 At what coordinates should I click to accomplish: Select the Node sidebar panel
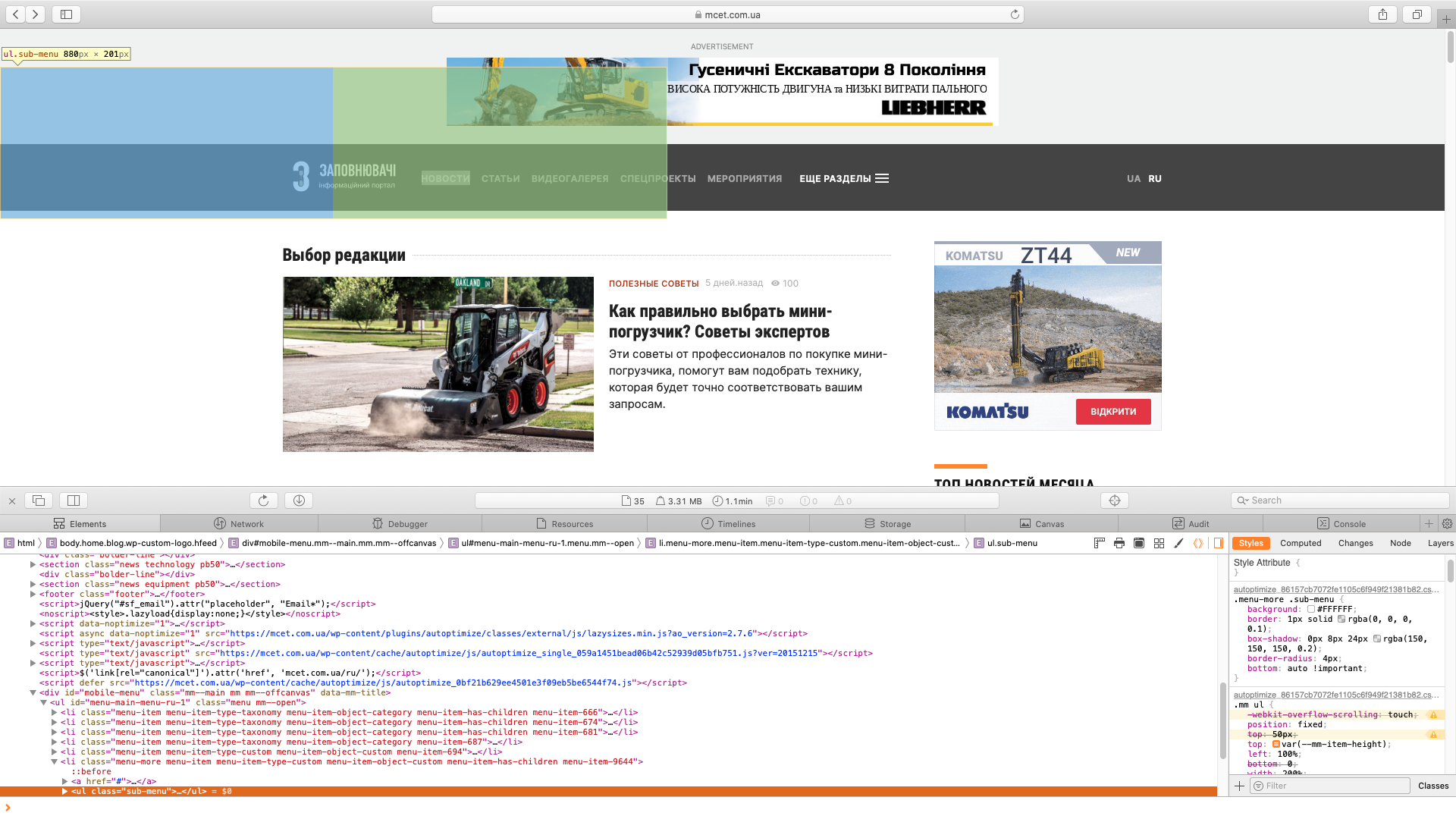pos(1400,543)
